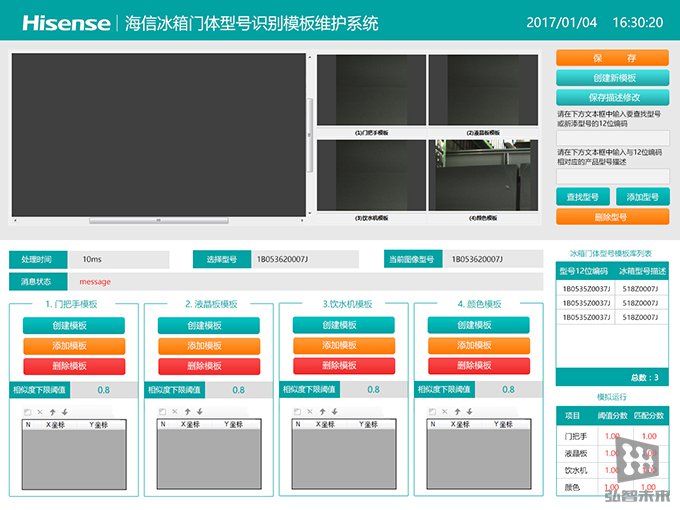This screenshot has width=680, height=510.
Task: Click the new-item icon in the 饮水机模板 panel
Action: pyautogui.click(x=298, y=412)
